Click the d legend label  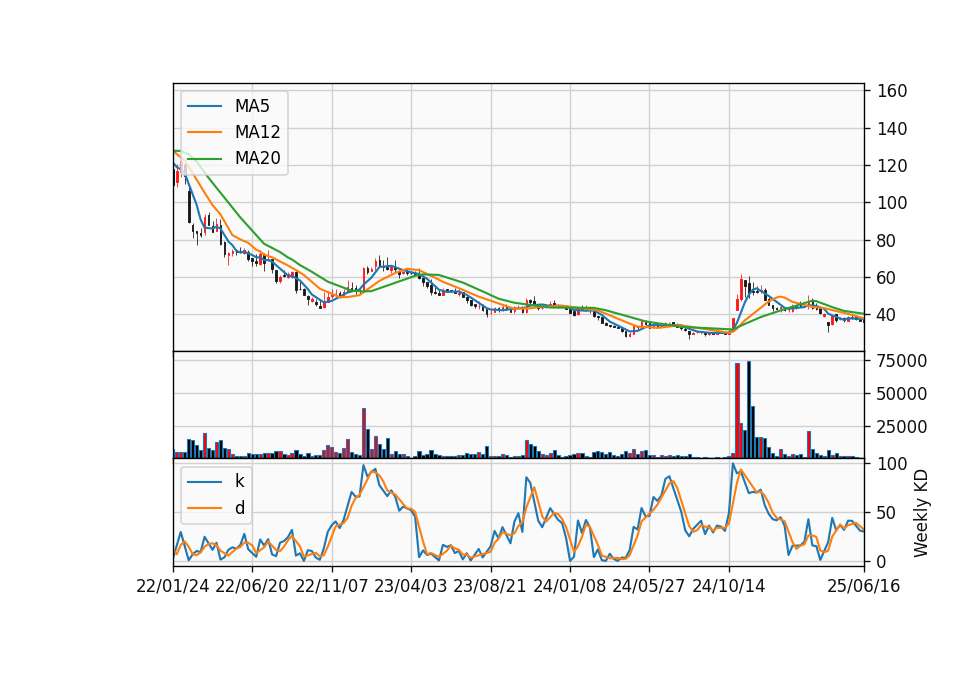point(239,508)
